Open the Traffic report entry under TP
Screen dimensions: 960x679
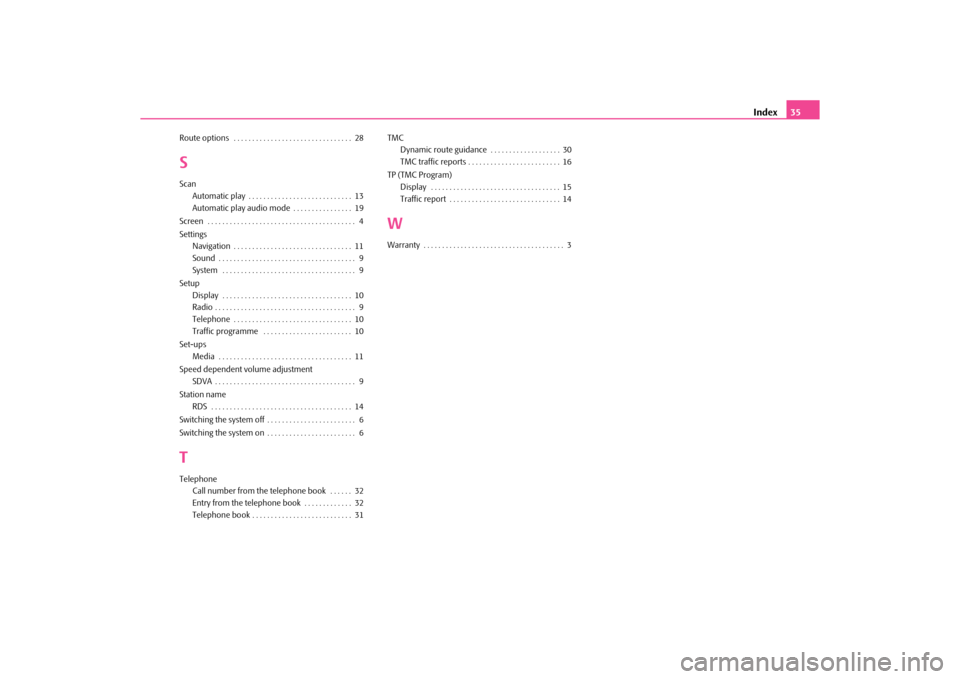[423, 199]
